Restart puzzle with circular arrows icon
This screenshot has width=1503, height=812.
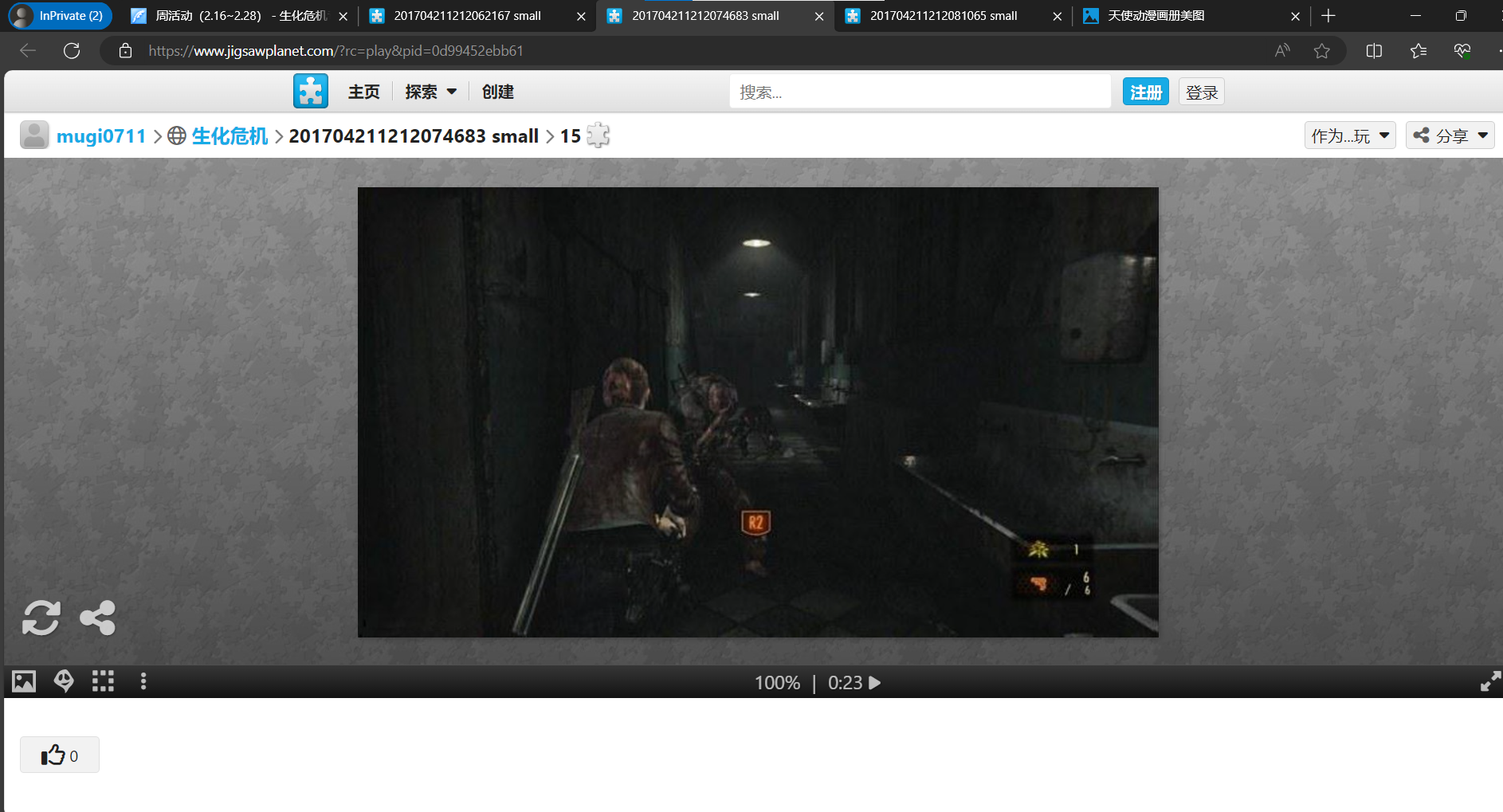point(41,618)
